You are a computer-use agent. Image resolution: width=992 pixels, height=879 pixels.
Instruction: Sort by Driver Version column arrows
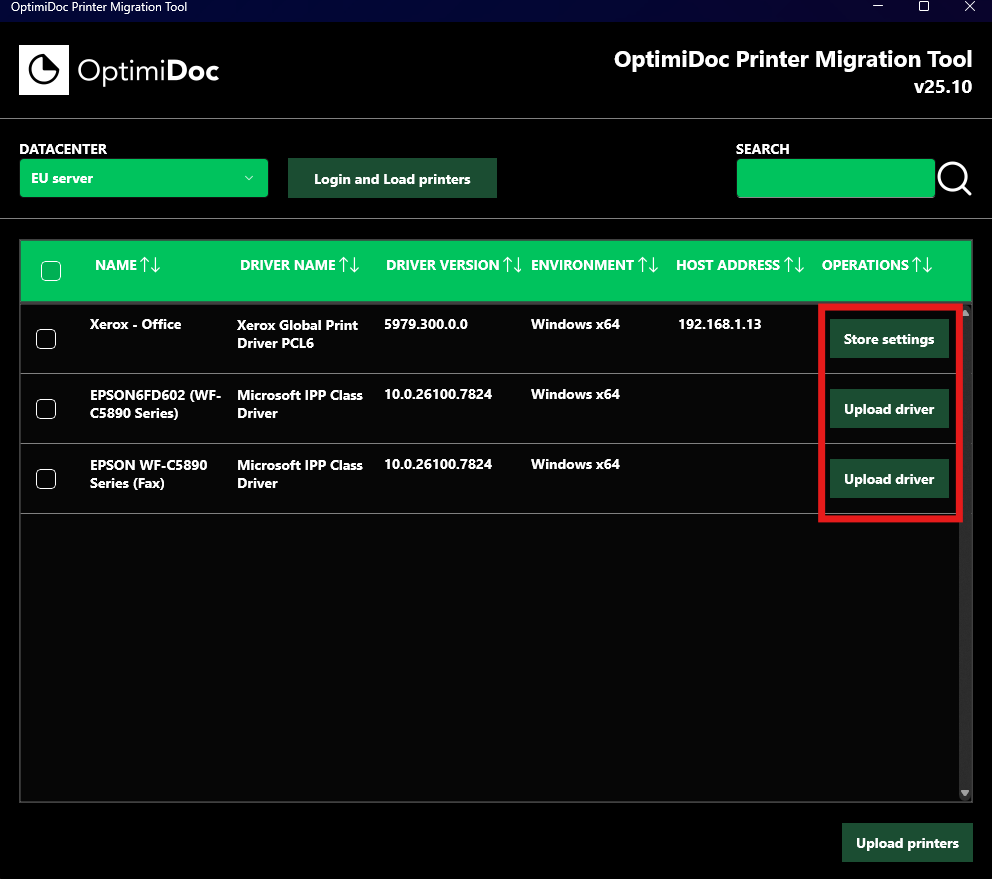tap(512, 265)
